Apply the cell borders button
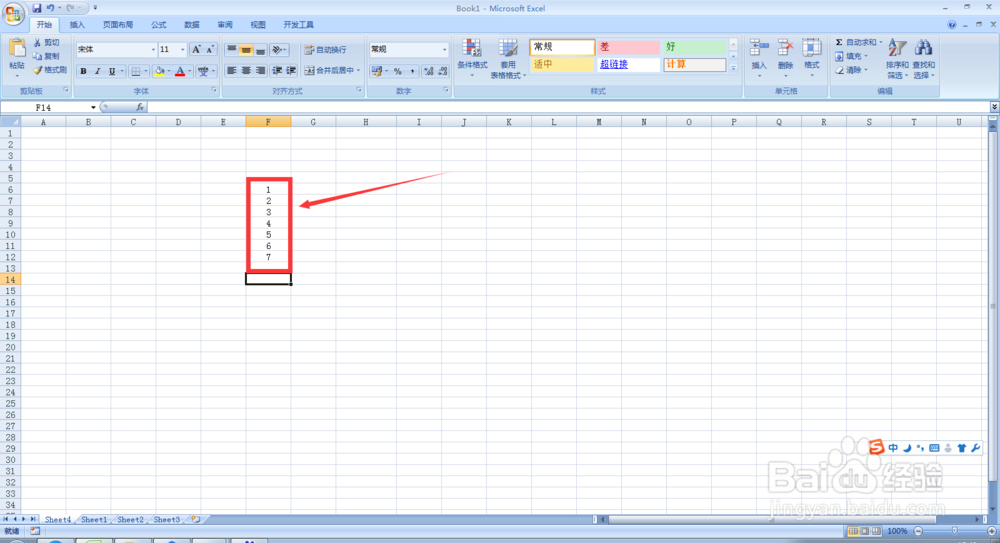Image resolution: width=1000 pixels, height=543 pixels. point(135,71)
